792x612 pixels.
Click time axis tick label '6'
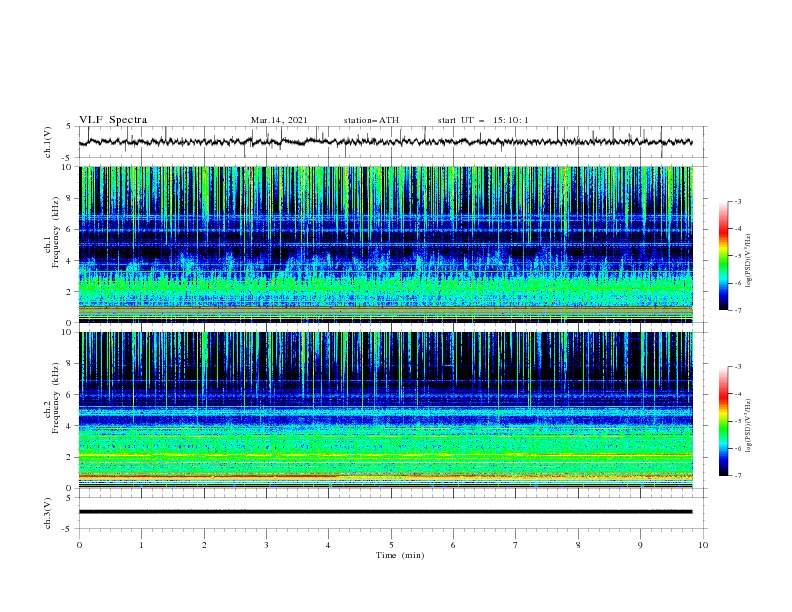coord(453,545)
